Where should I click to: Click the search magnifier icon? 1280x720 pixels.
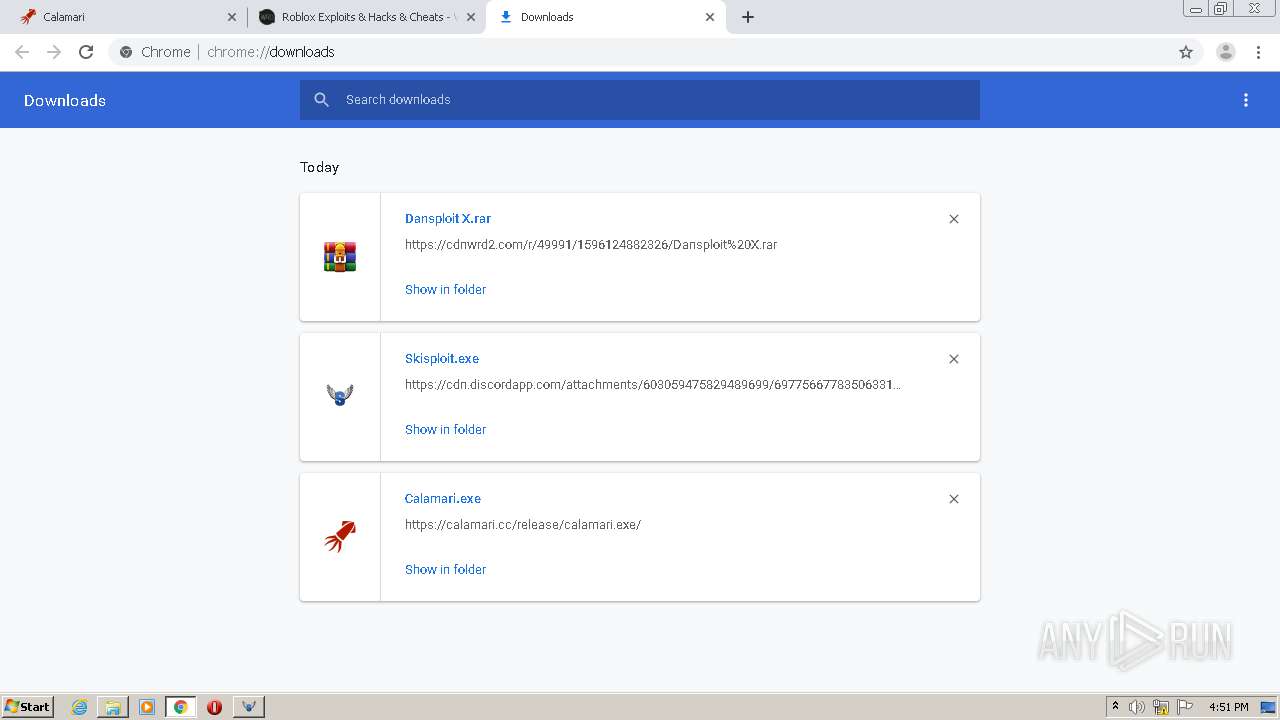pos(321,100)
